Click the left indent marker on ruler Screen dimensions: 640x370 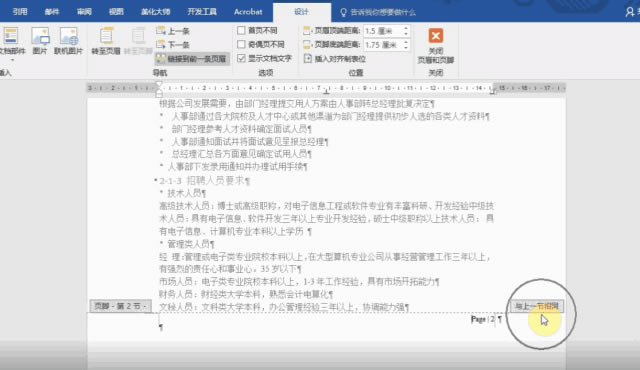pyautogui.click(x=159, y=90)
